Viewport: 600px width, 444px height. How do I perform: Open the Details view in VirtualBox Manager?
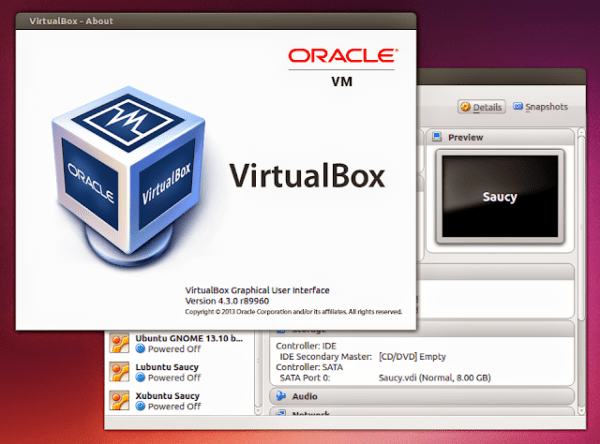coord(481,107)
